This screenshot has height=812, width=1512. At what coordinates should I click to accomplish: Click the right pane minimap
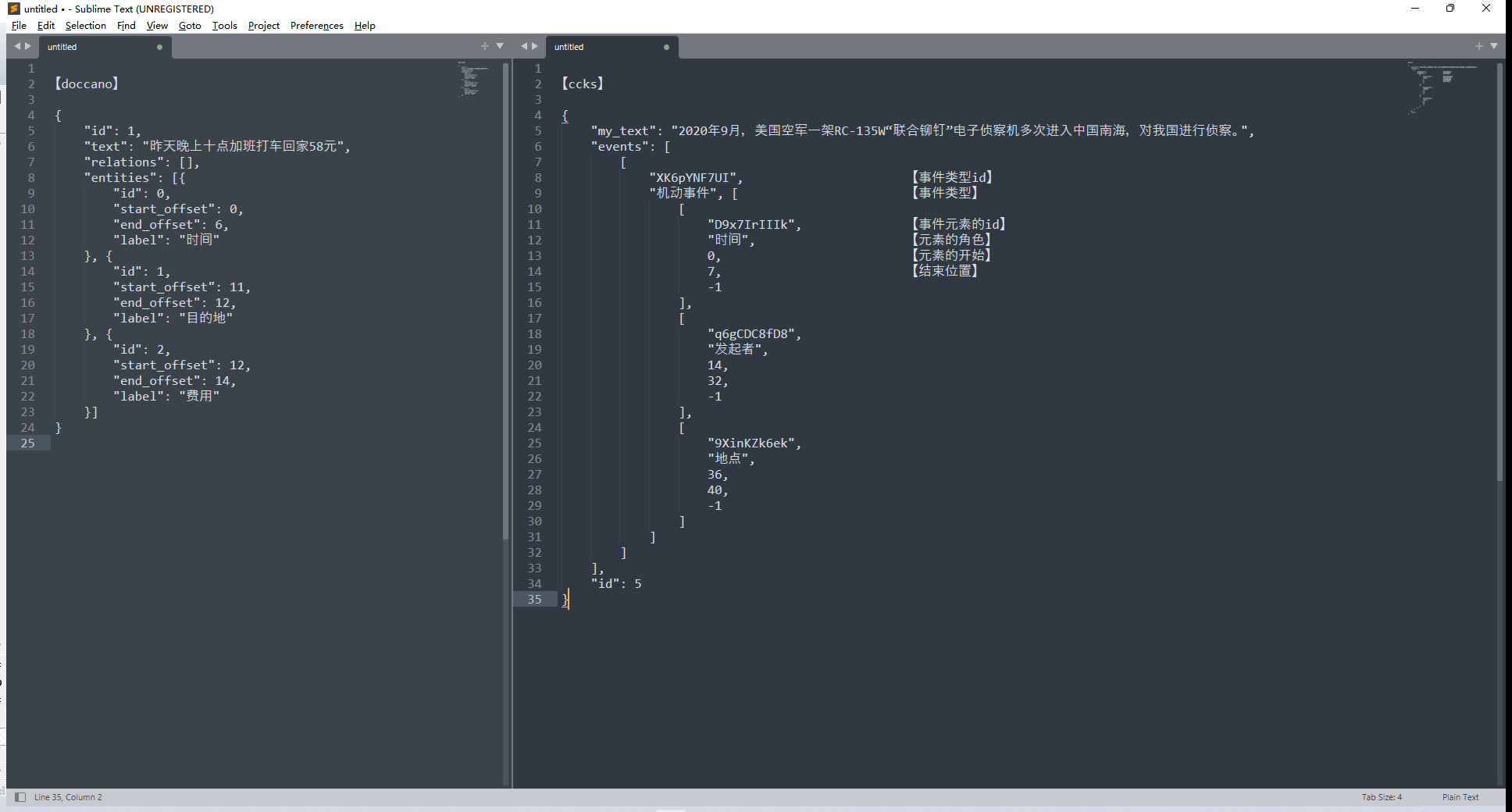[1443, 87]
